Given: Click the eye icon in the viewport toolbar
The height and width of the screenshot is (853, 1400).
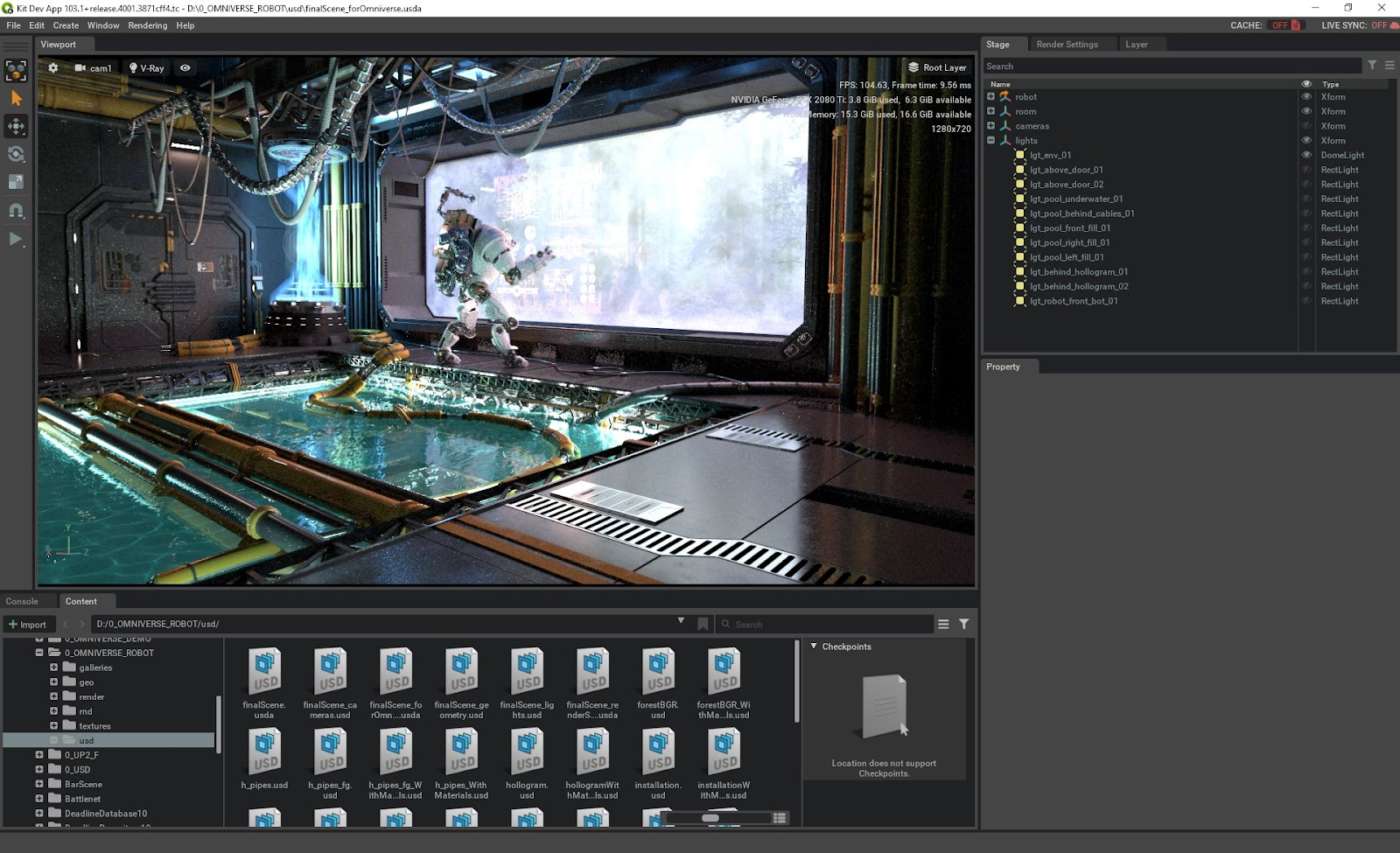Looking at the screenshot, I should pos(186,68).
